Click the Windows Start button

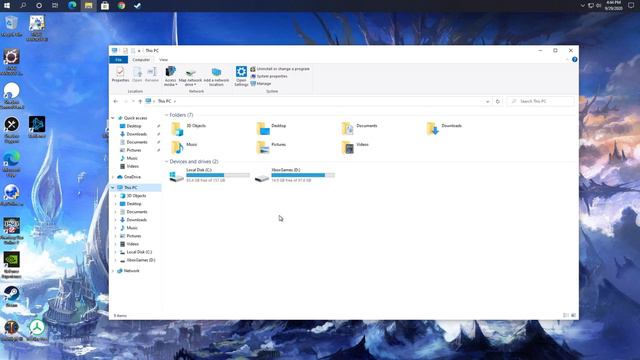7,6
